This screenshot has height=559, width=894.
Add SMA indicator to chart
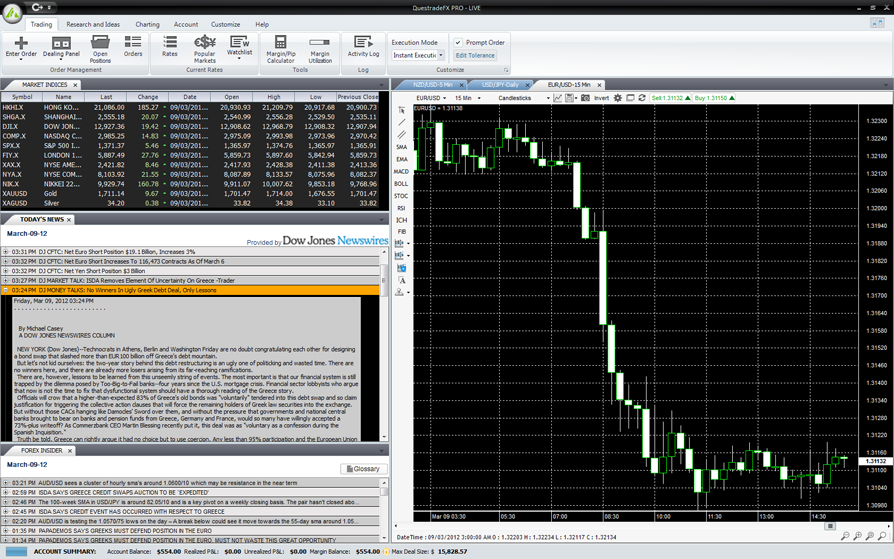(x=401, y=147)
